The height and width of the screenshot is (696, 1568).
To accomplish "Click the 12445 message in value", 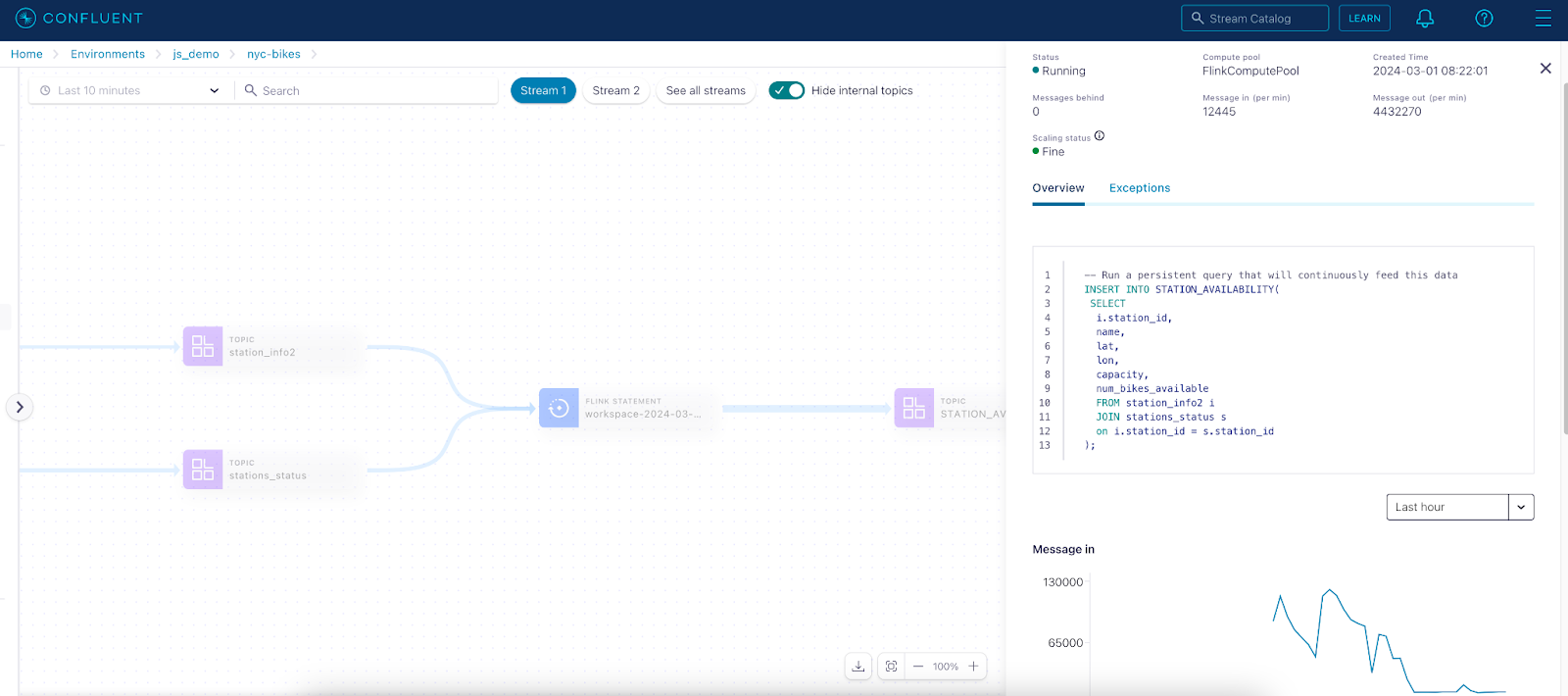I will click(1219, 112).
